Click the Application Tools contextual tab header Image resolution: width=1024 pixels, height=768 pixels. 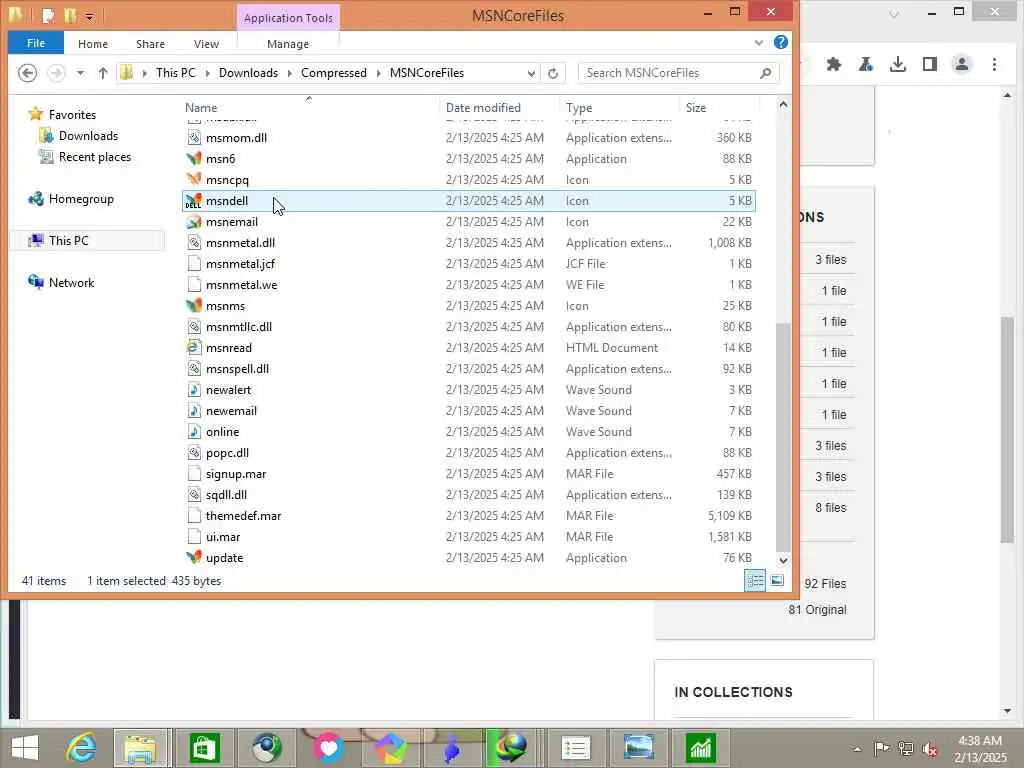[x=288, y=18]
